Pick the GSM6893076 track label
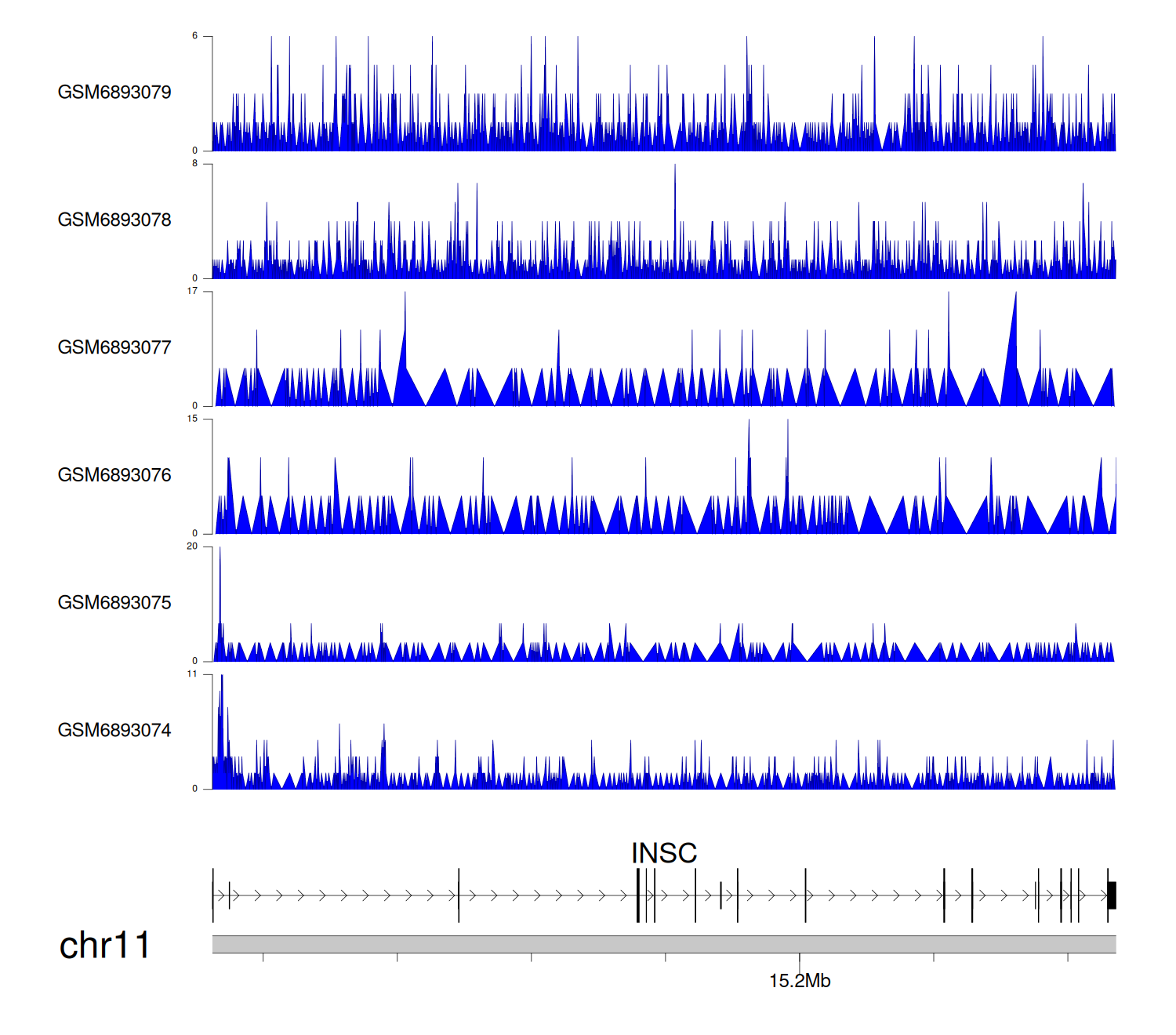This screenshot has height=1035, width=1176. [114, 475]
